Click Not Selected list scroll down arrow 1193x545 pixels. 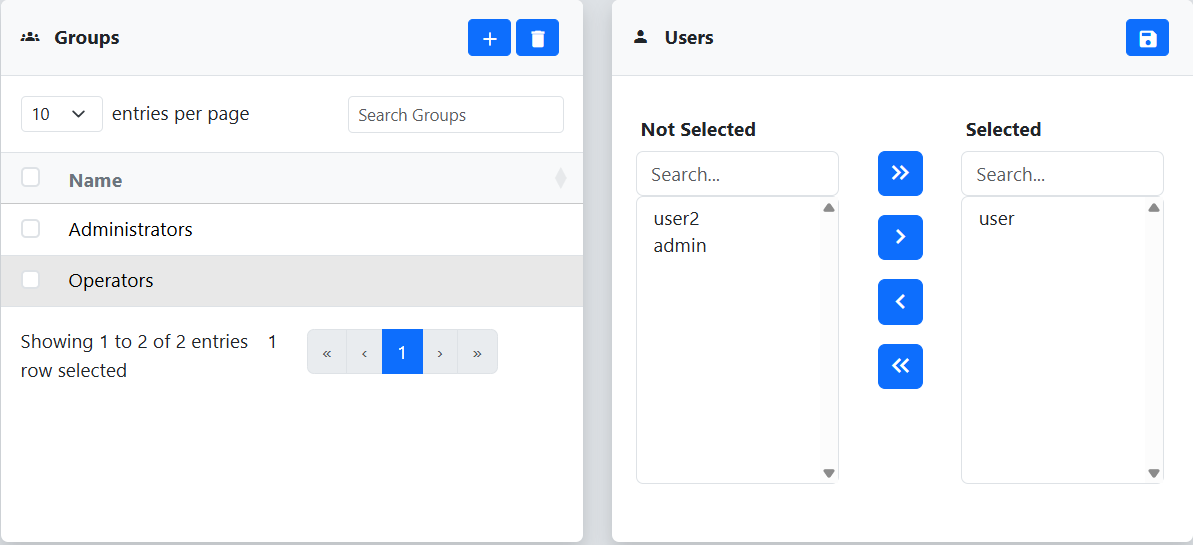click(829, 473)
